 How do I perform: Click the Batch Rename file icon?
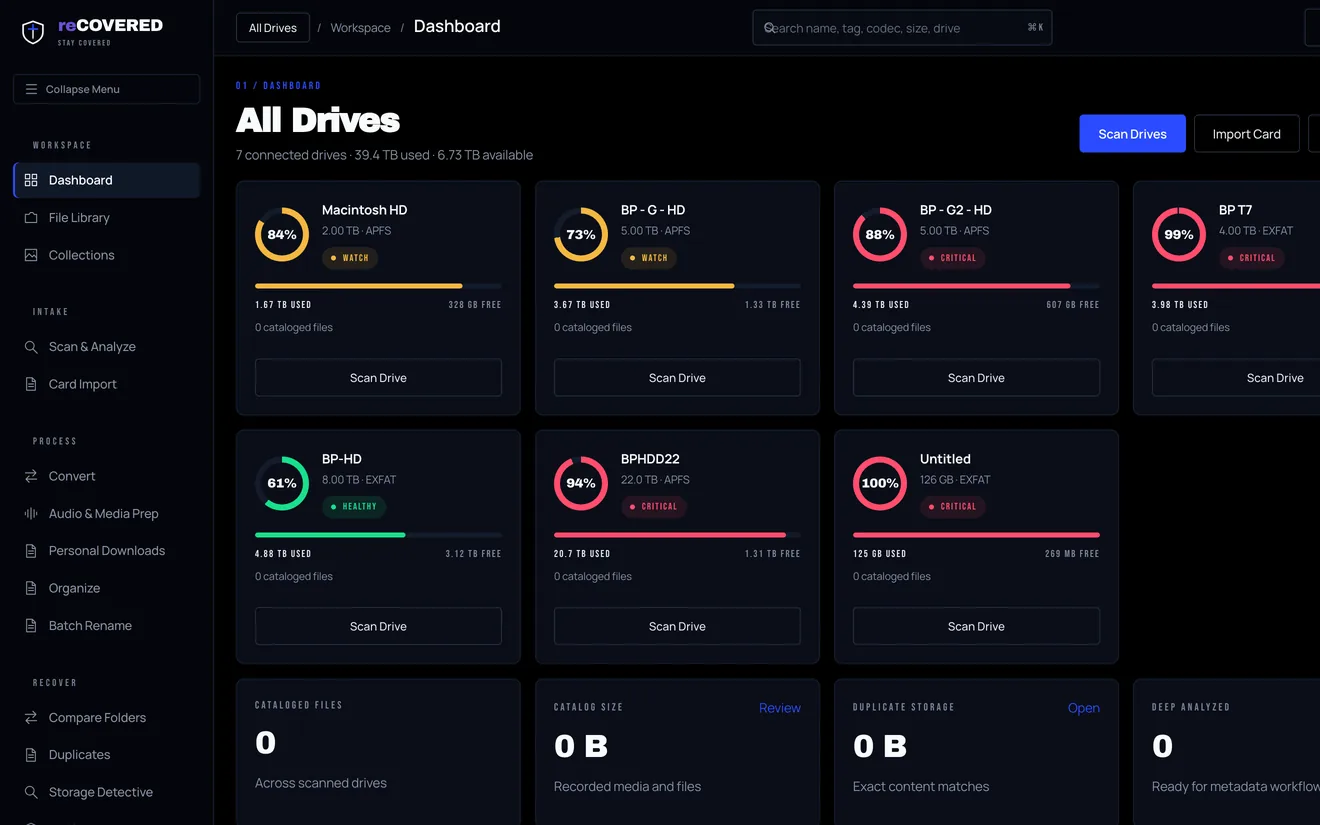31,626
